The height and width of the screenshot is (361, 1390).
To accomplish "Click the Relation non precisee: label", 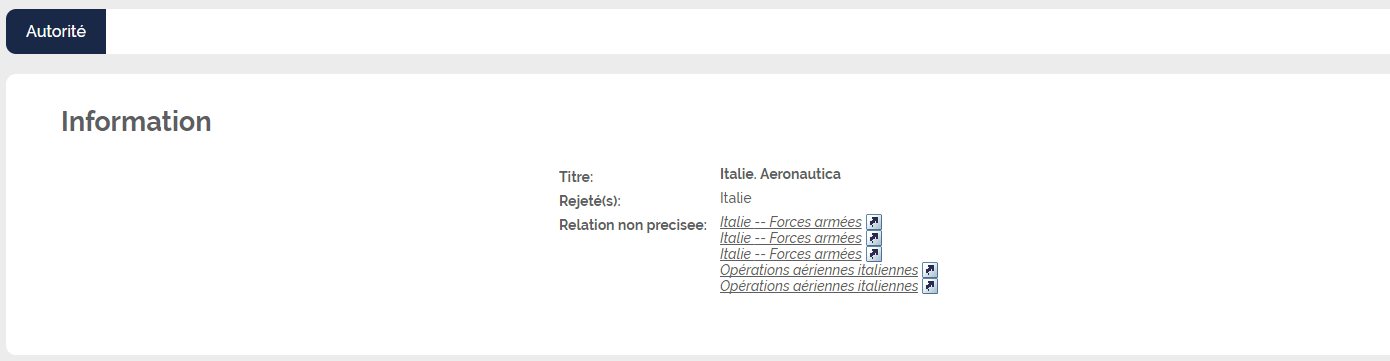I will tap(633, 225).
